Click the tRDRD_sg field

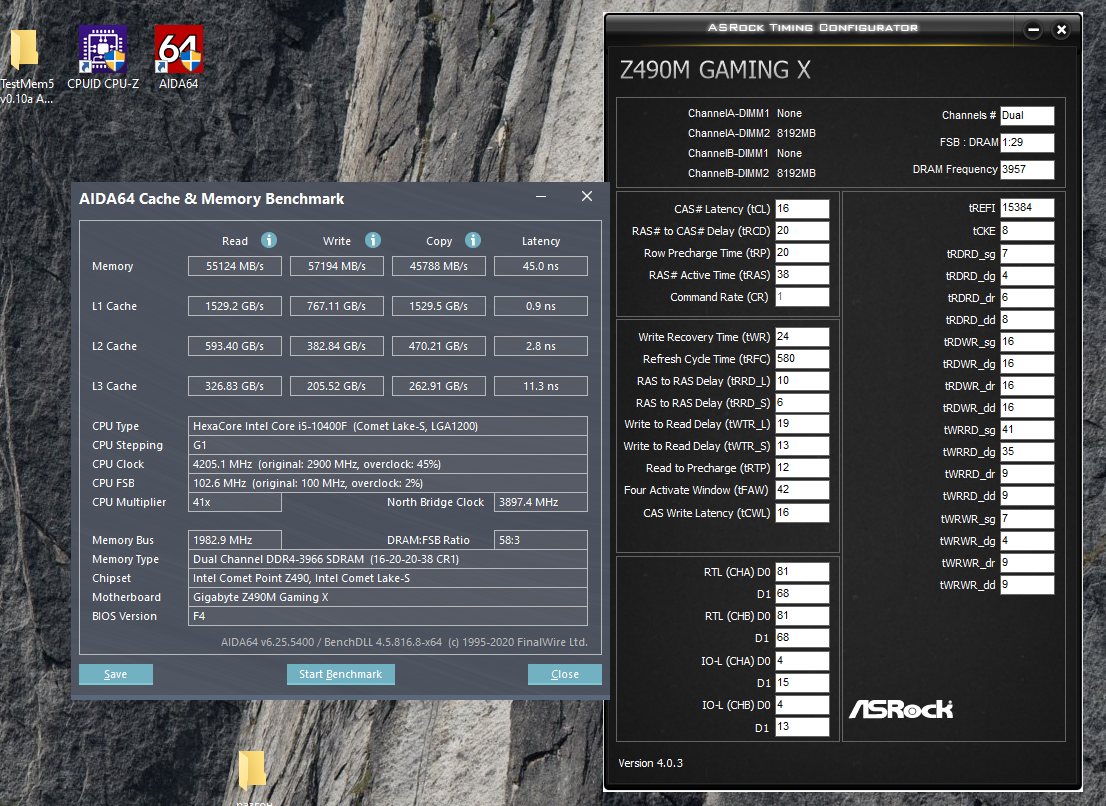pos(1027,254)
